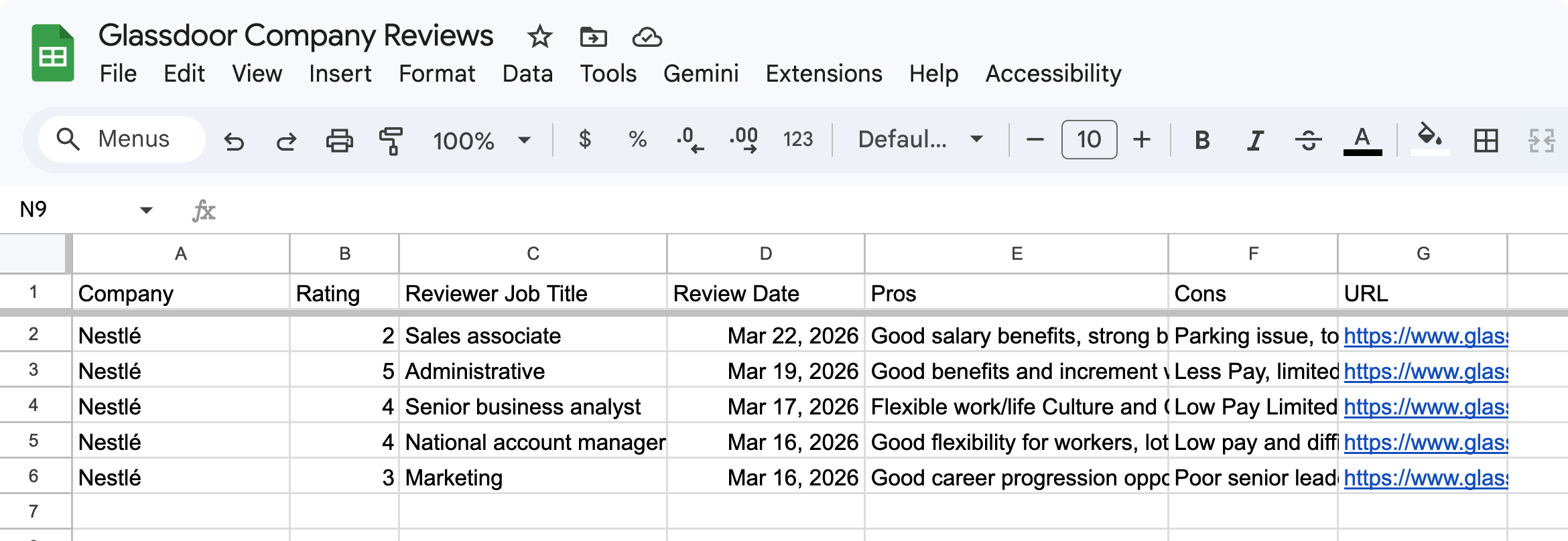Open the Extensions menu

[824, 74]
